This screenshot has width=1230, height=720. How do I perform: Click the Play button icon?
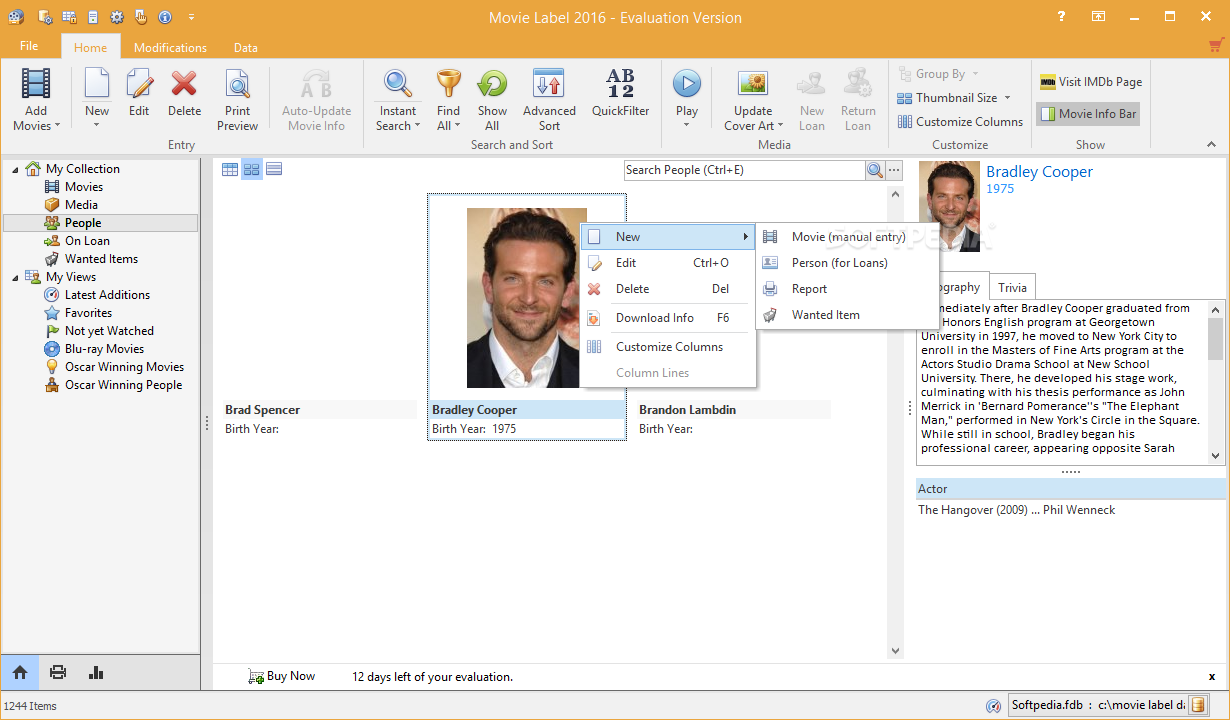(687, 84)
